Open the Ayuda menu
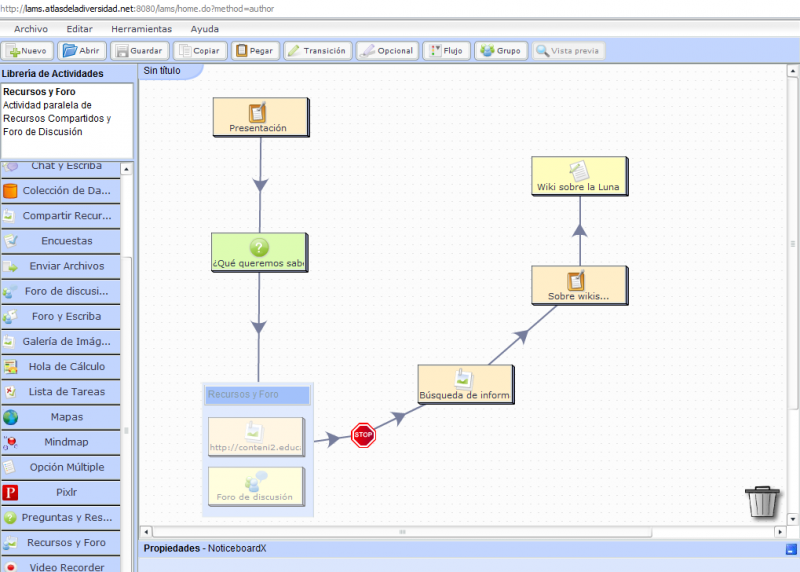 click(x=205, y=29)
